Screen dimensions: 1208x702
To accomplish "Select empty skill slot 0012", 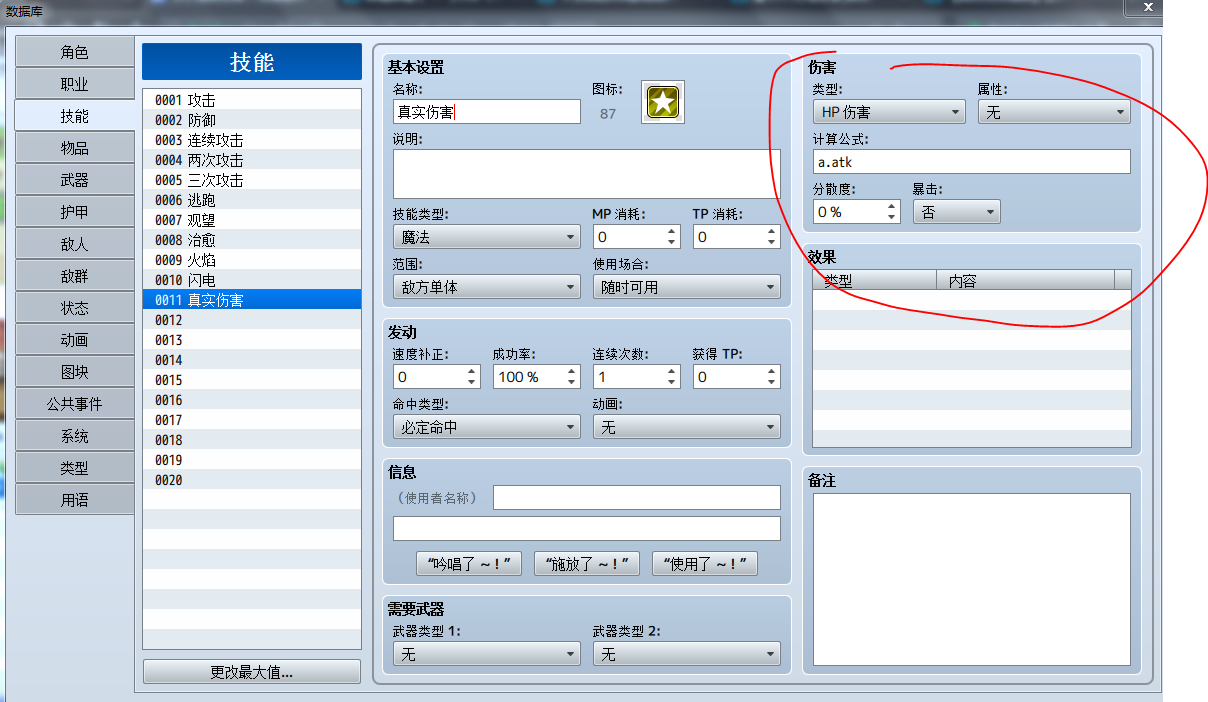I will pos(252,320).
